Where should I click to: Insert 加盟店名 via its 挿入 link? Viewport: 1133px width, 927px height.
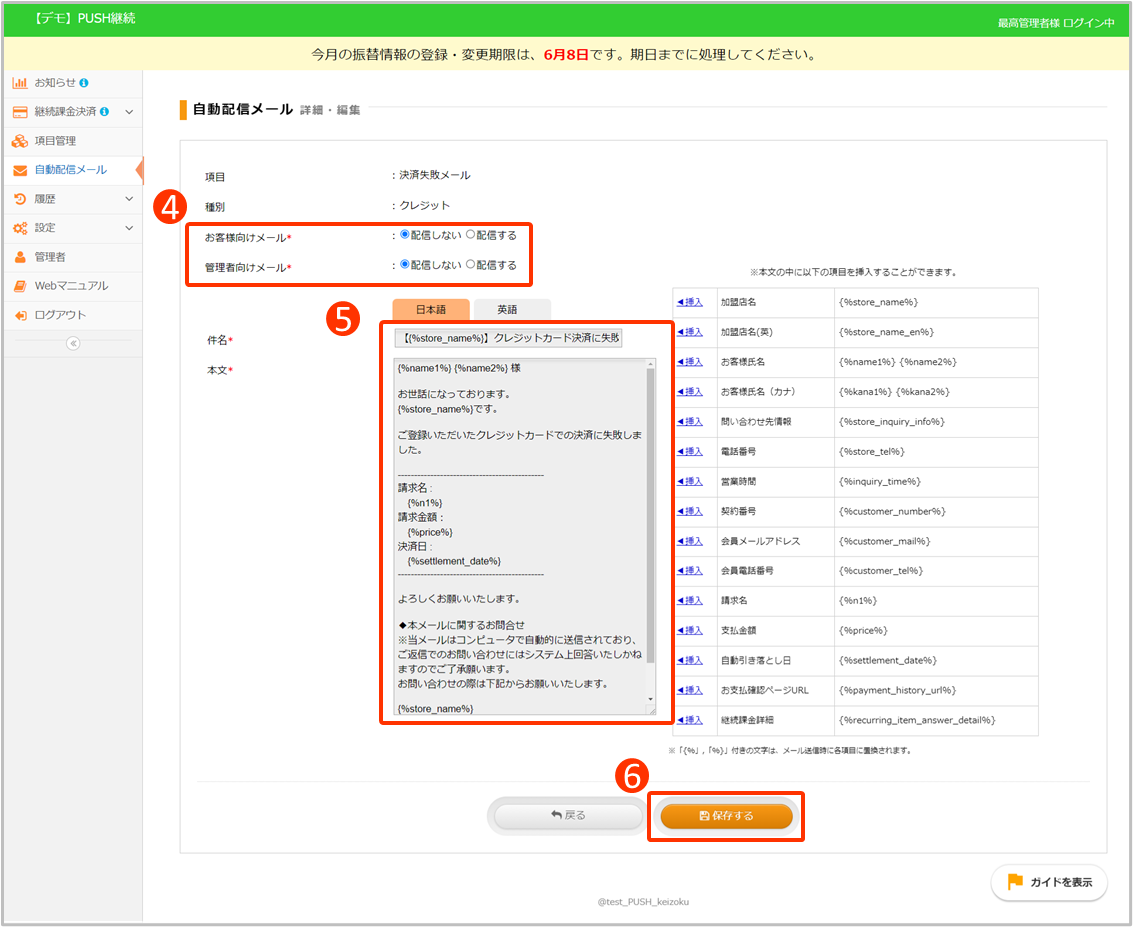tap(689, 302)
